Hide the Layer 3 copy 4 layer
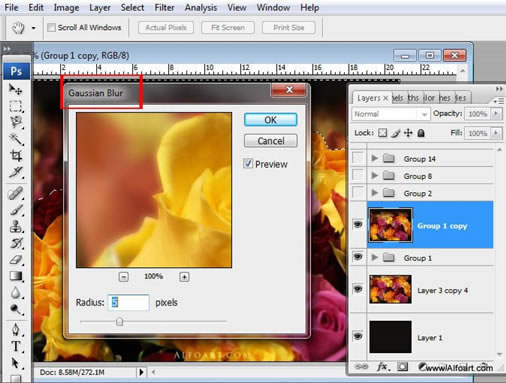 click(358, 289)
